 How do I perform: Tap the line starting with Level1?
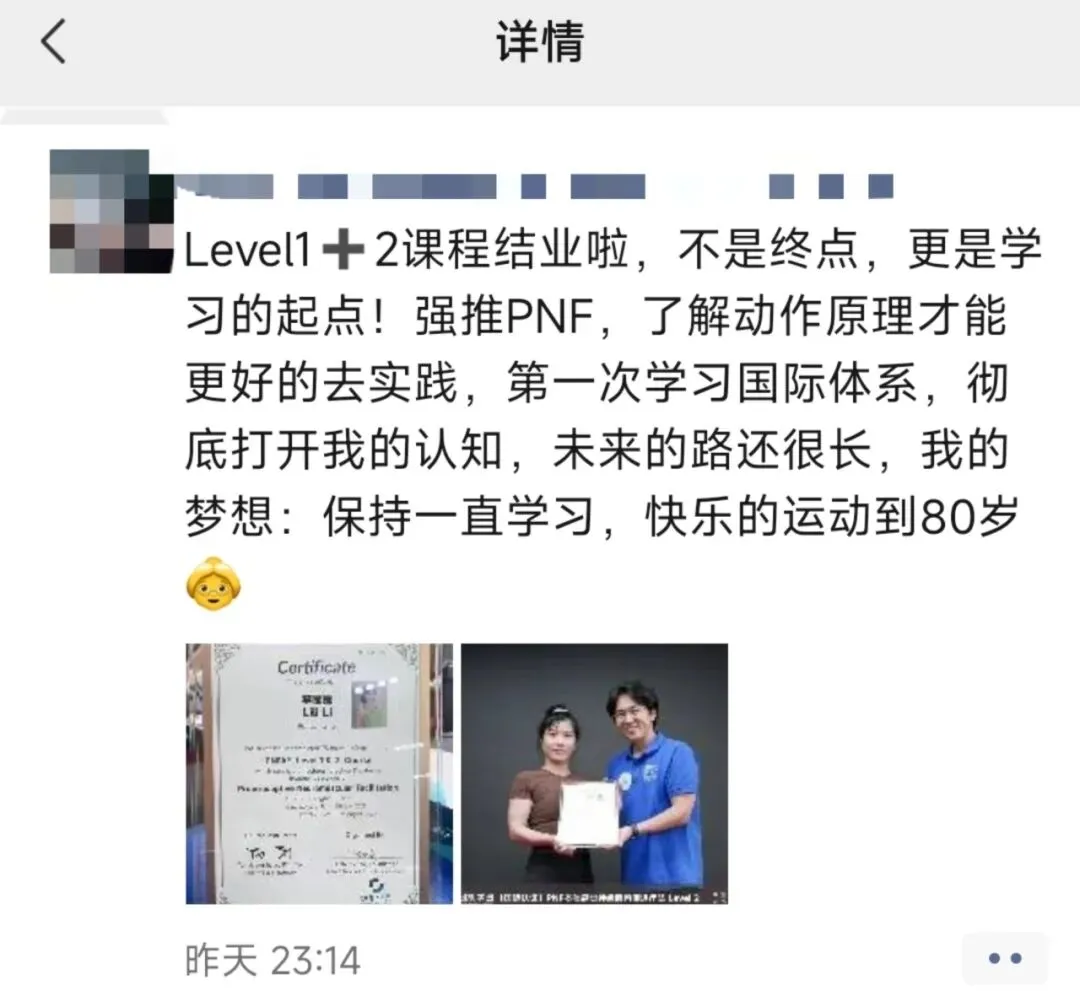pos(612,250)
